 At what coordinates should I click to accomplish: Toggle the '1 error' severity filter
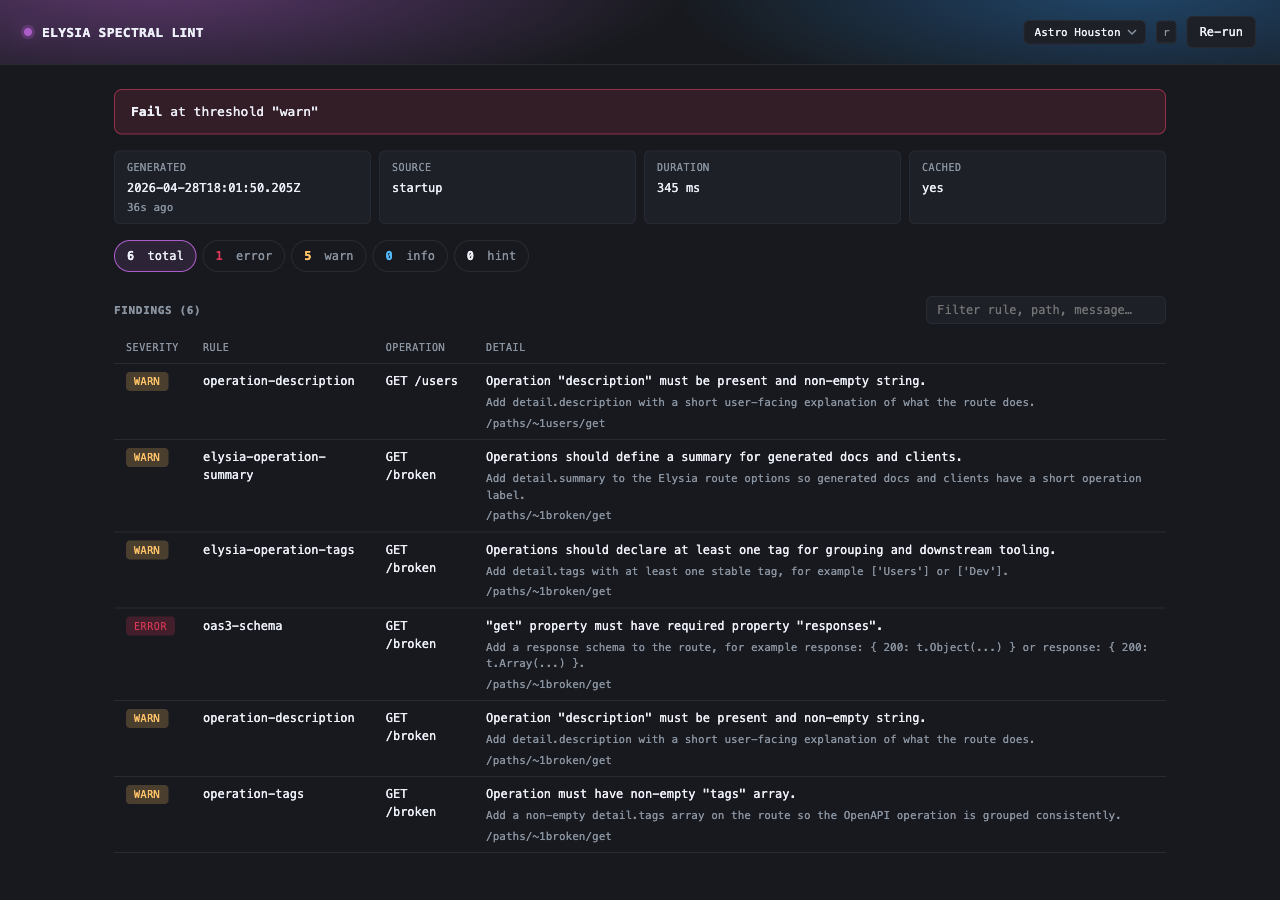tap(244, 256)
